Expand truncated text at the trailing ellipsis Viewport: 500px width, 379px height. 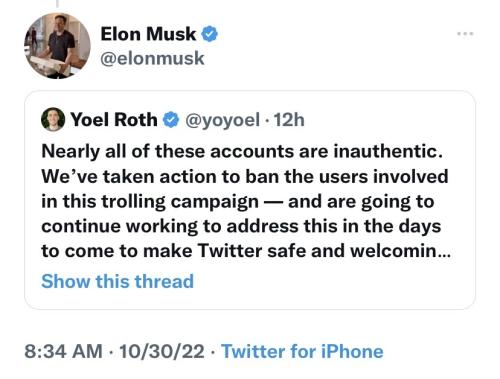point(444,252)
